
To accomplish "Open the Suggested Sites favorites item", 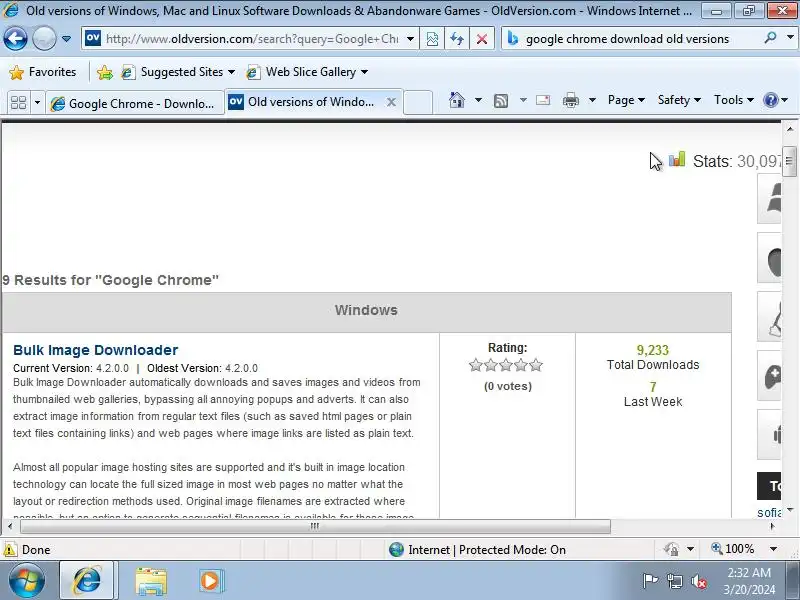I will pos(178,72).
